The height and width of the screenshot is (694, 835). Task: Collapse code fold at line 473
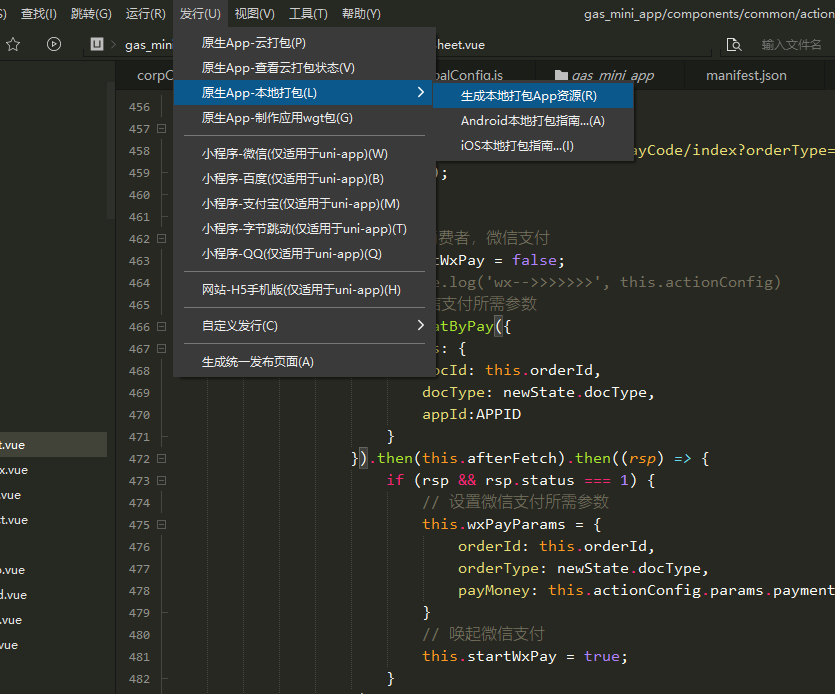pyautogui.click(x=162, y=480)
